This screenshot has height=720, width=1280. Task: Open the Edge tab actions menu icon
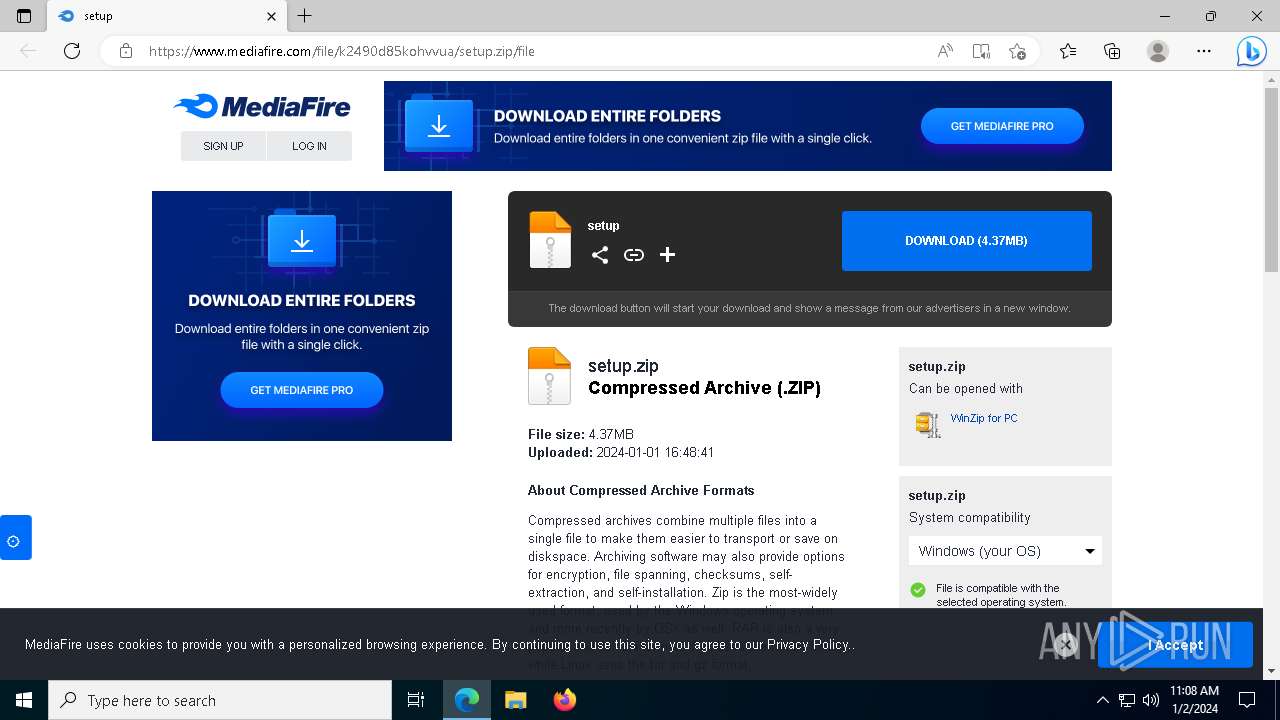pos(24,16)
